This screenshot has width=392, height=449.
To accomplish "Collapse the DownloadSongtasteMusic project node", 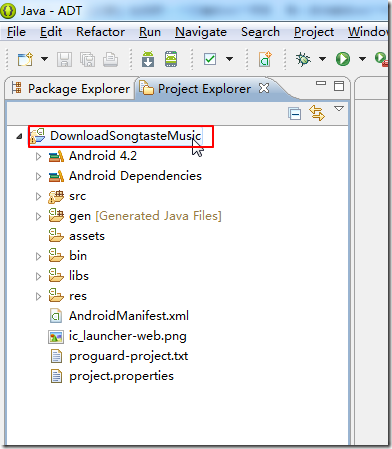I will click(19, 136).
